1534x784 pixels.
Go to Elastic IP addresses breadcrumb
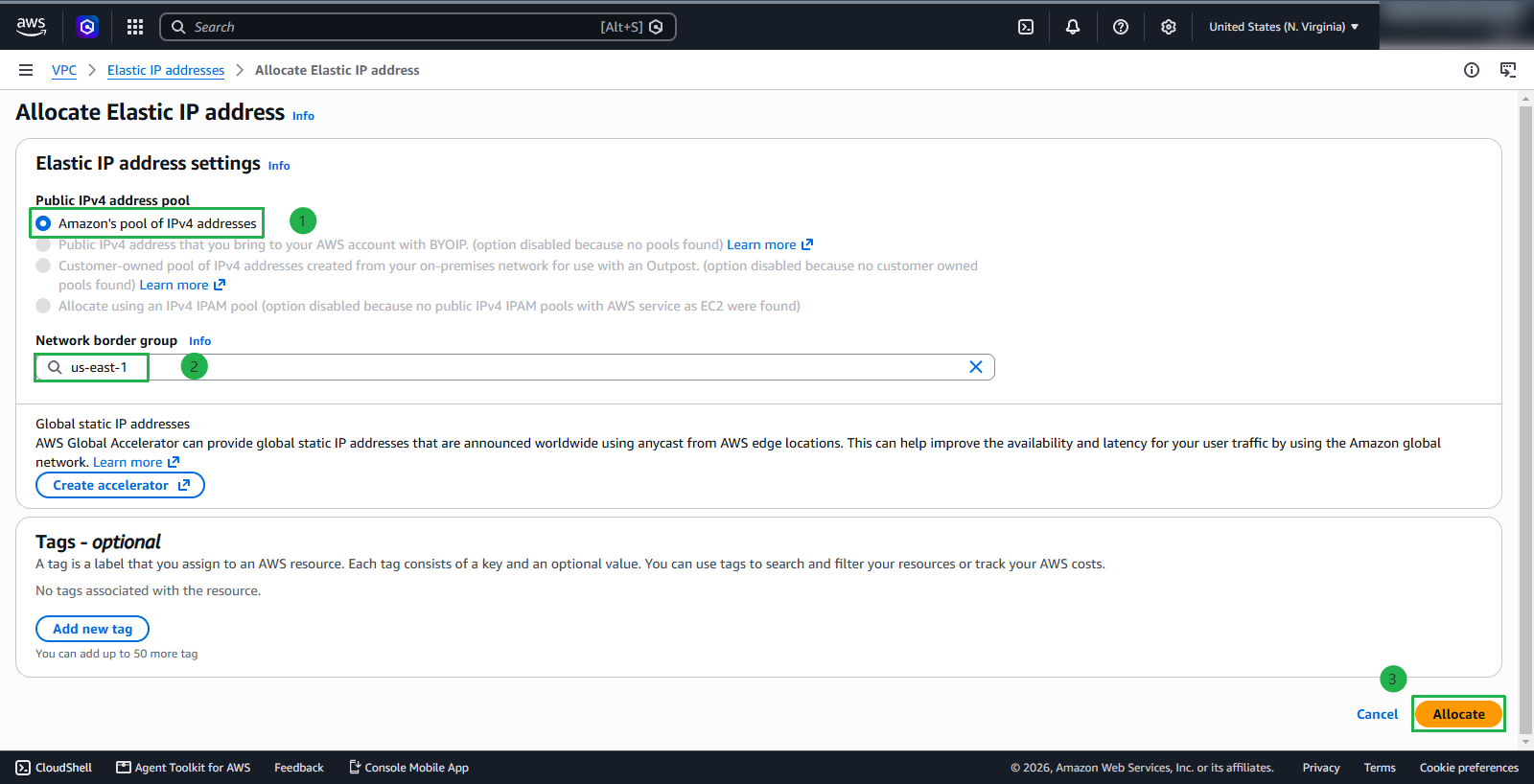coord(166,70)
